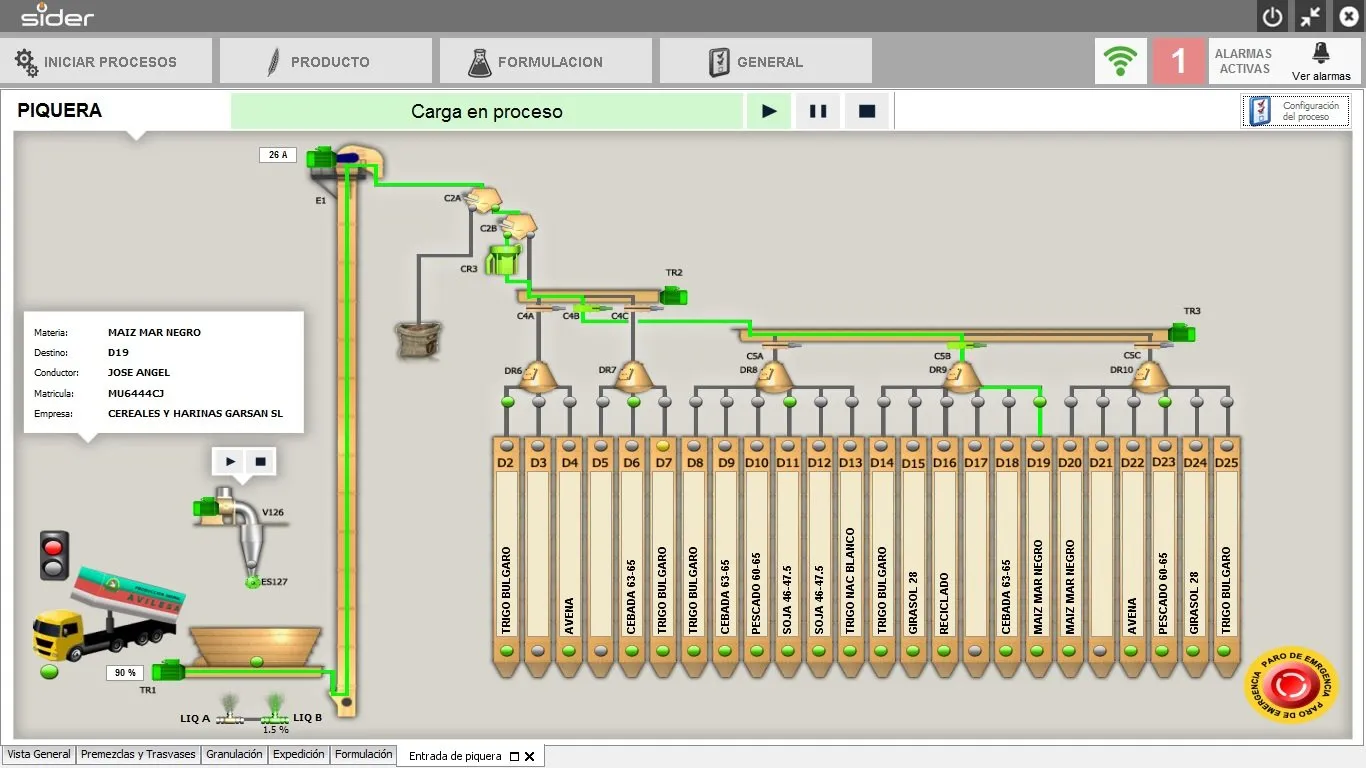
Task: Stop the Carga en proceso load
Action: tap(867, 111)
